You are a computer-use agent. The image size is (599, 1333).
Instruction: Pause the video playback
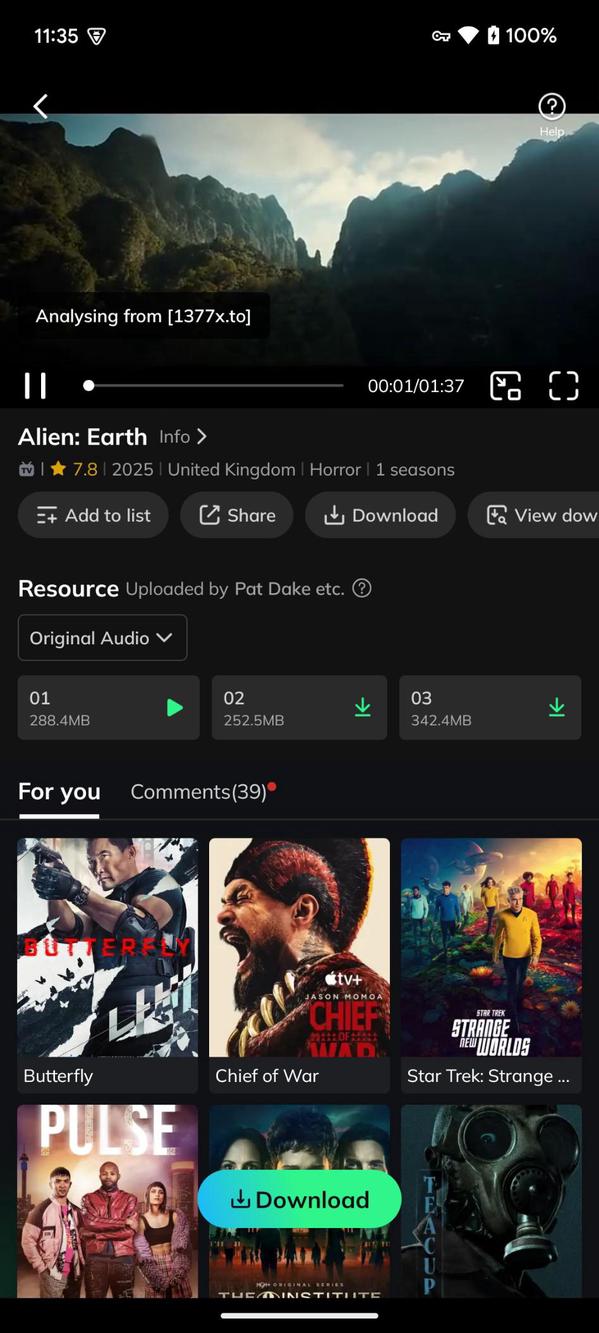pos(35,386)
